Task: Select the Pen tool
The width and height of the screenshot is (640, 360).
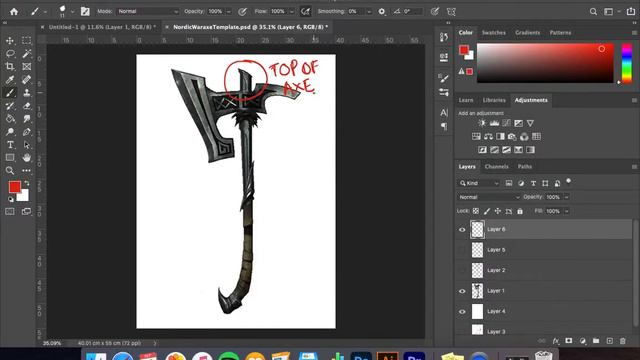Action: [27, 132]
